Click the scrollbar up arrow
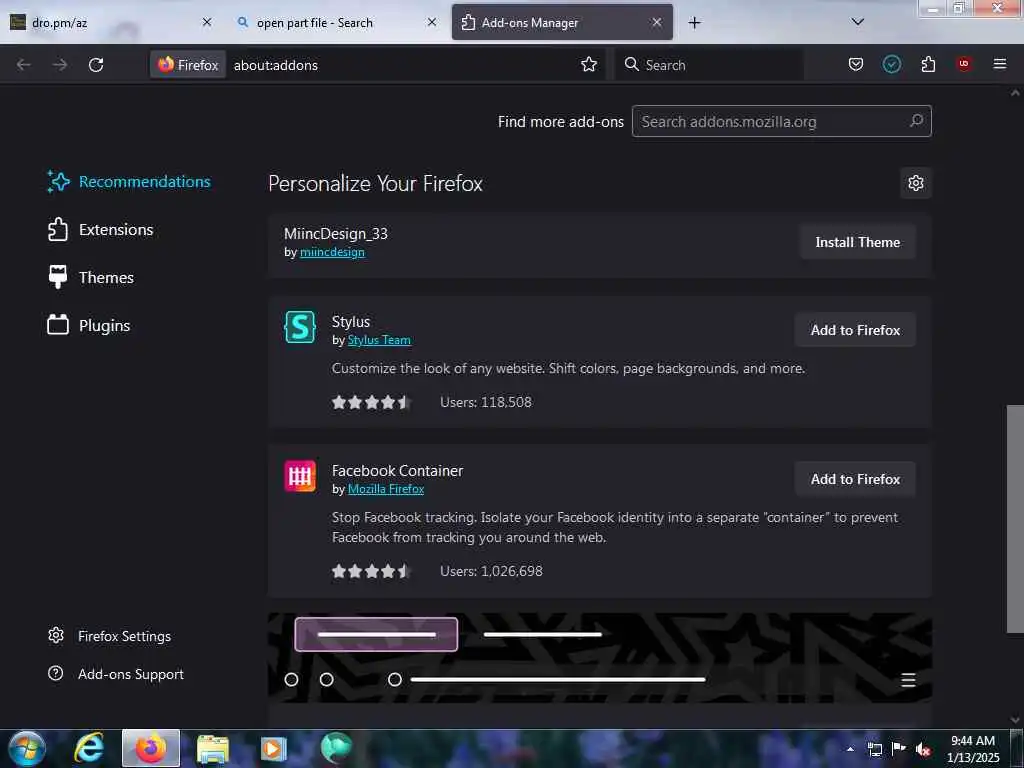Viewport: 1024px width, 768px height. [x=1015, y=93]
